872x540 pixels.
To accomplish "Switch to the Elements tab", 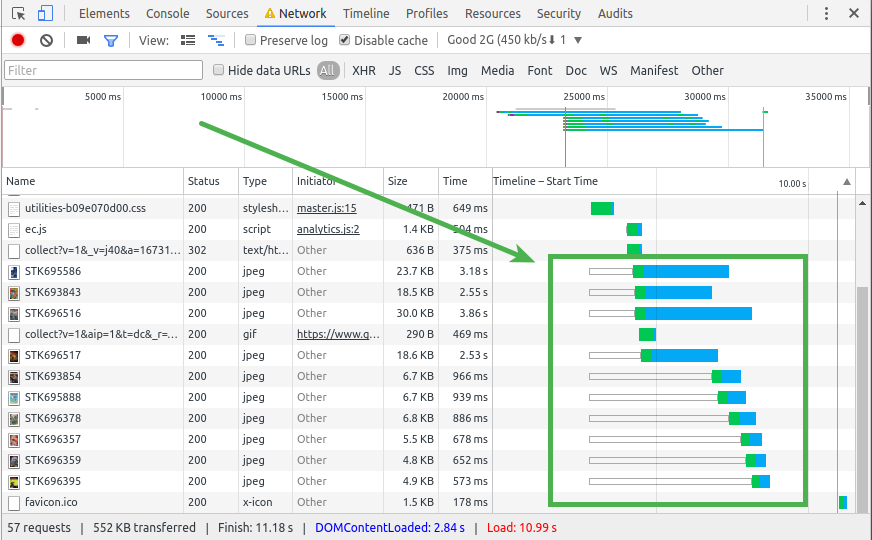I will click(104, 14).
